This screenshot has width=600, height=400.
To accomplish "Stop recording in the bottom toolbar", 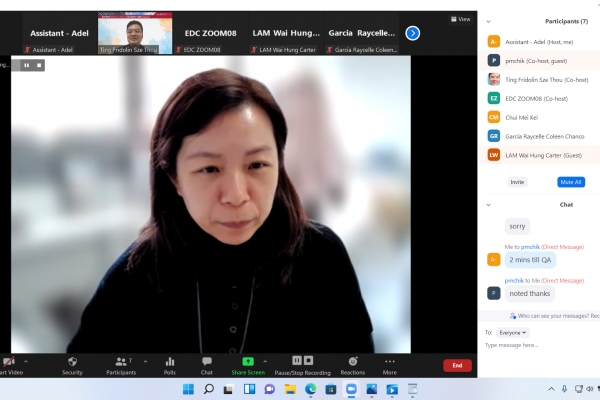I will point(308,361).
